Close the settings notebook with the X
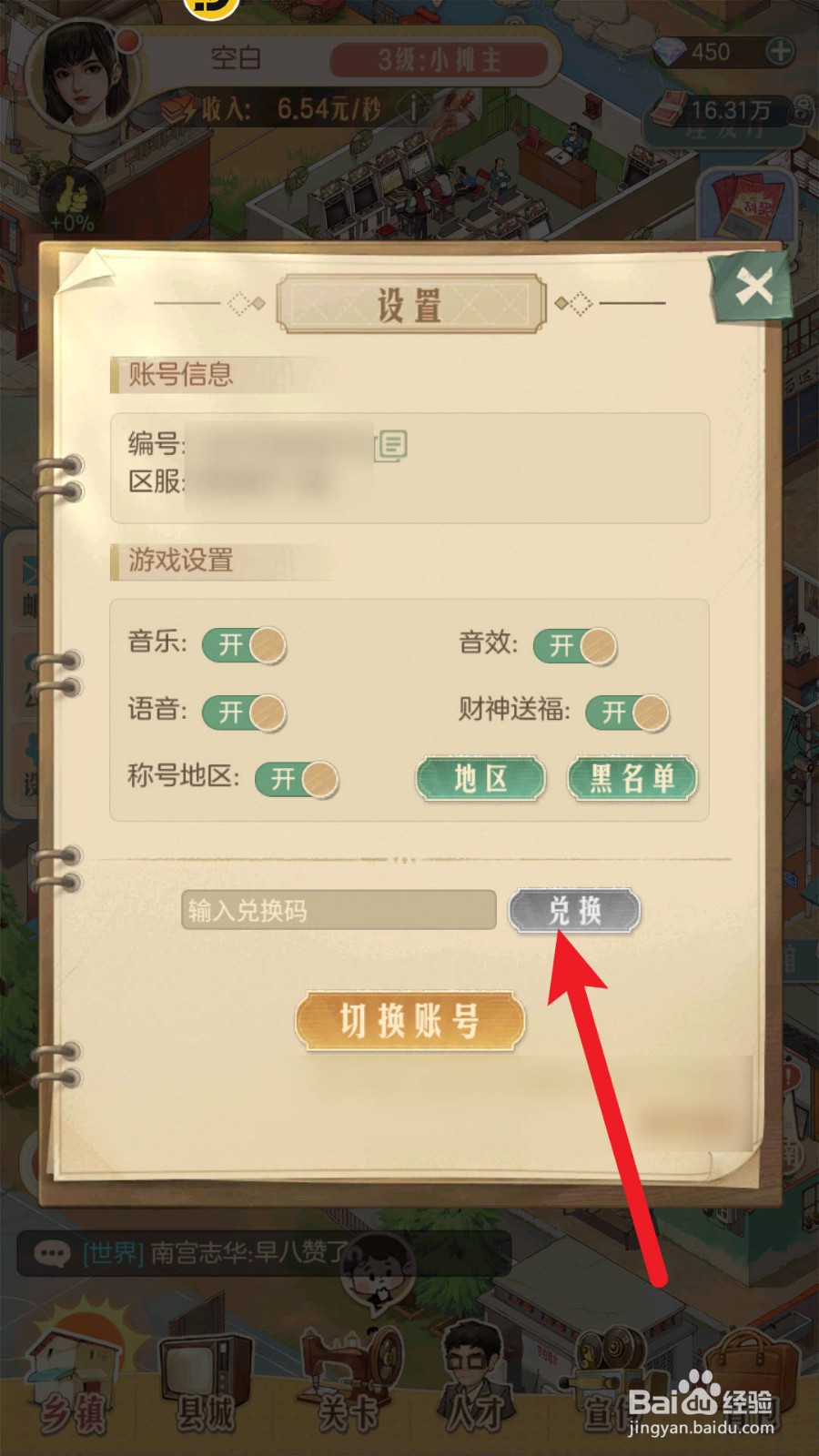This screenshot has width=819, height=1456. pyautogui.click(x=753, y=288)
